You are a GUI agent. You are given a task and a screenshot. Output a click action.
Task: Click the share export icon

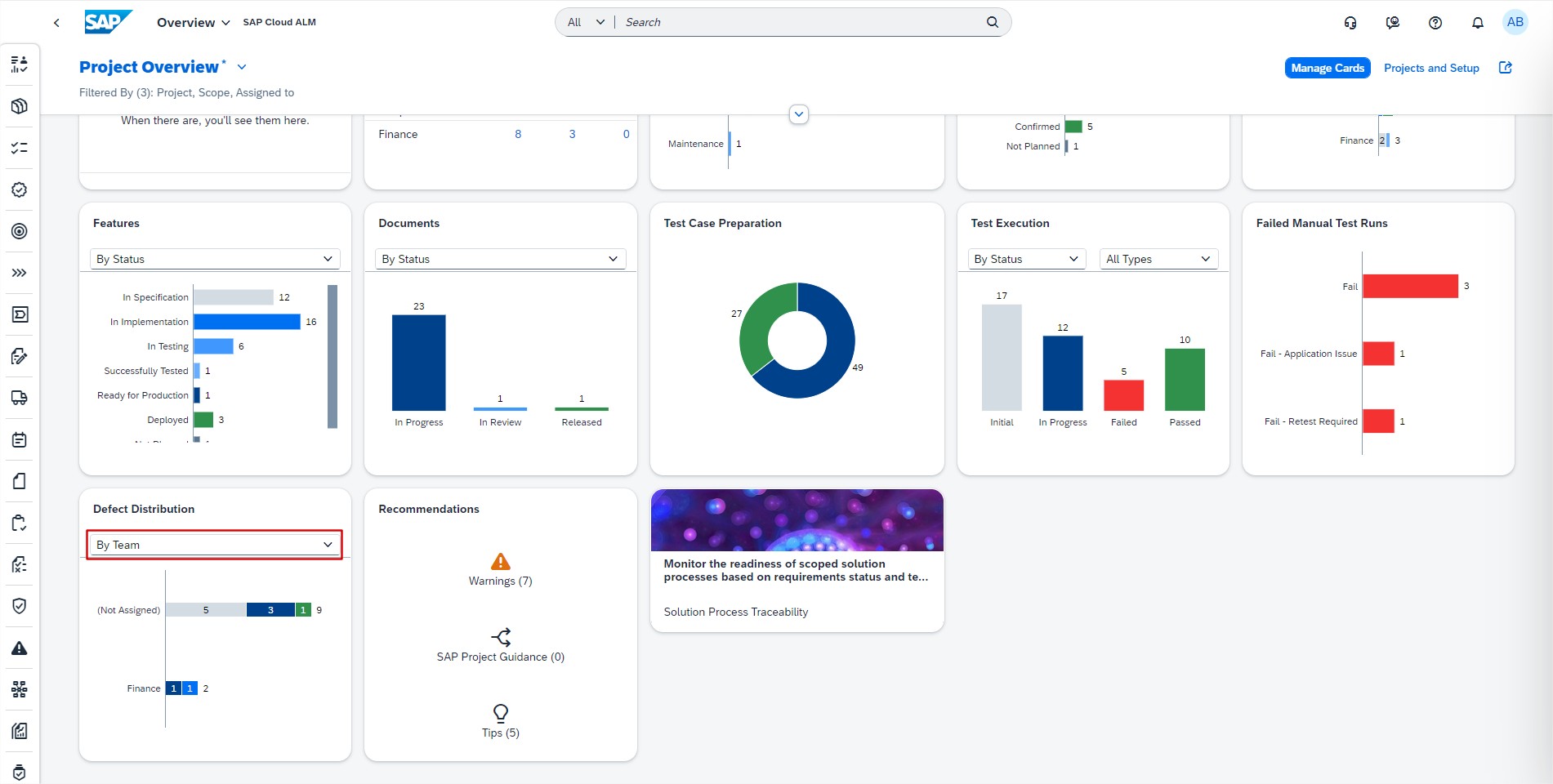[1505, 68]
